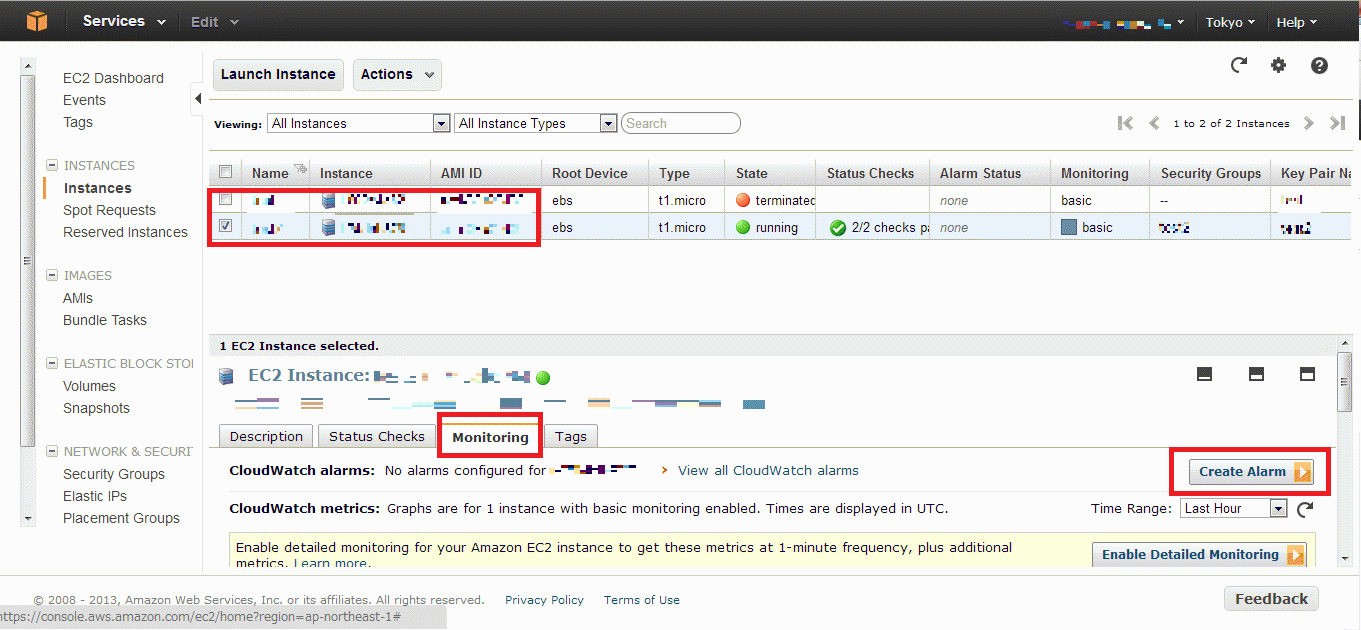
Task: Switch to the Tags tab
Action: coord(571,436)
